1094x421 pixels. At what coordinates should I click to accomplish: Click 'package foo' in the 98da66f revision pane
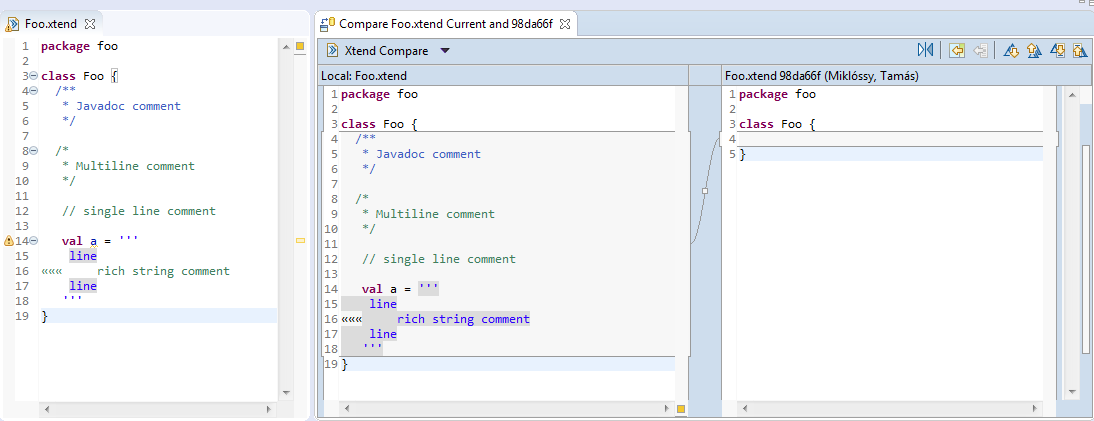click(x=777, y=94)
